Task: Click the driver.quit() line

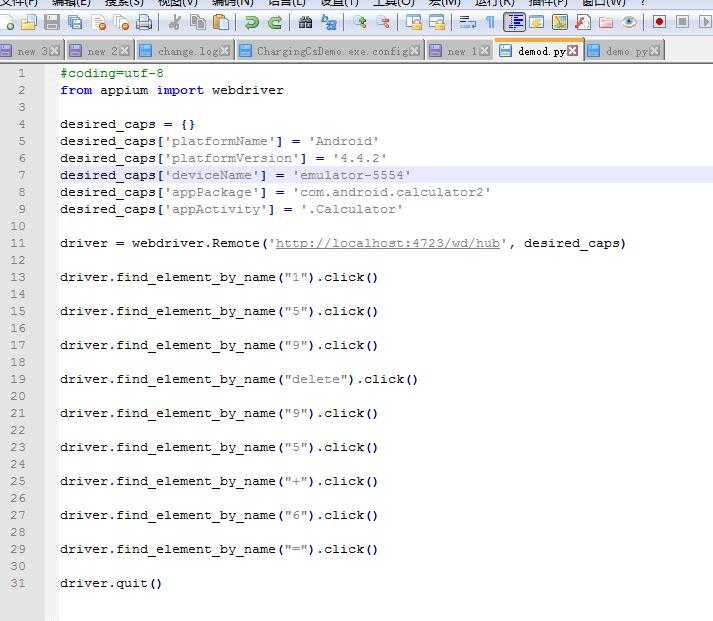Action: tap(111, 583)
